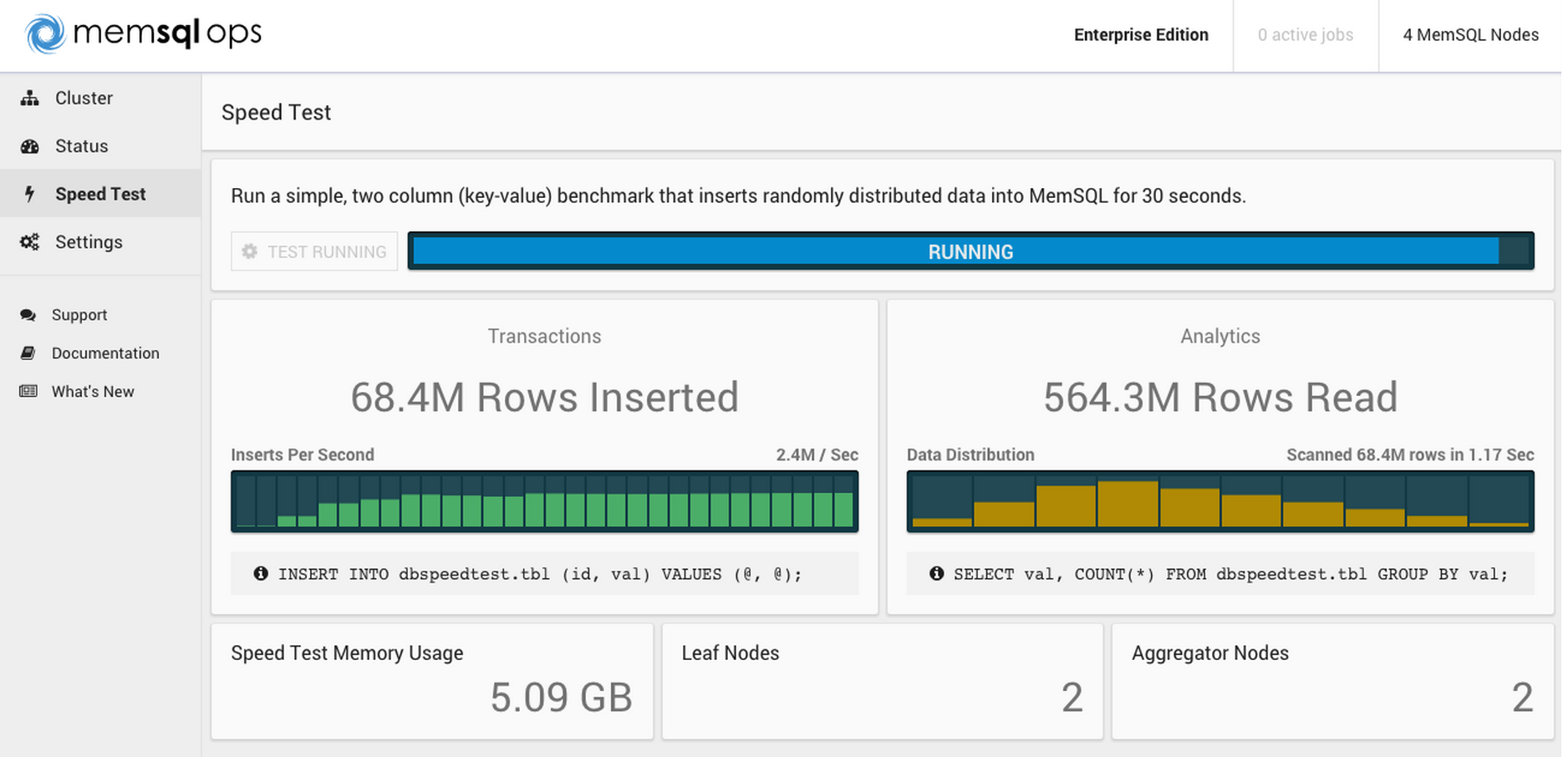1568x757 pixels.
Task: Click the TEST RUNNING button
Action: pyautogui.click(x=314, y=251)
